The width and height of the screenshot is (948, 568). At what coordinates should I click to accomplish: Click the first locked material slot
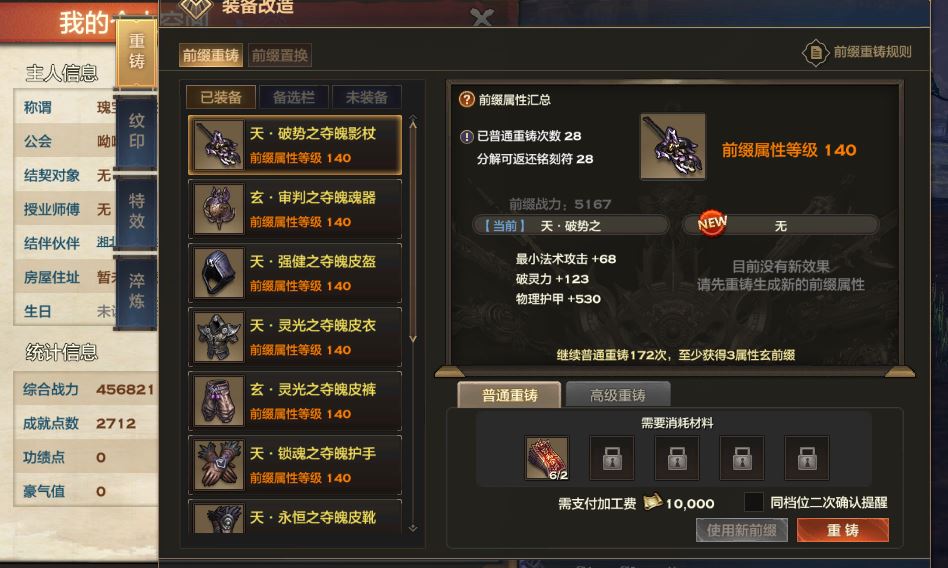(612, 458)
